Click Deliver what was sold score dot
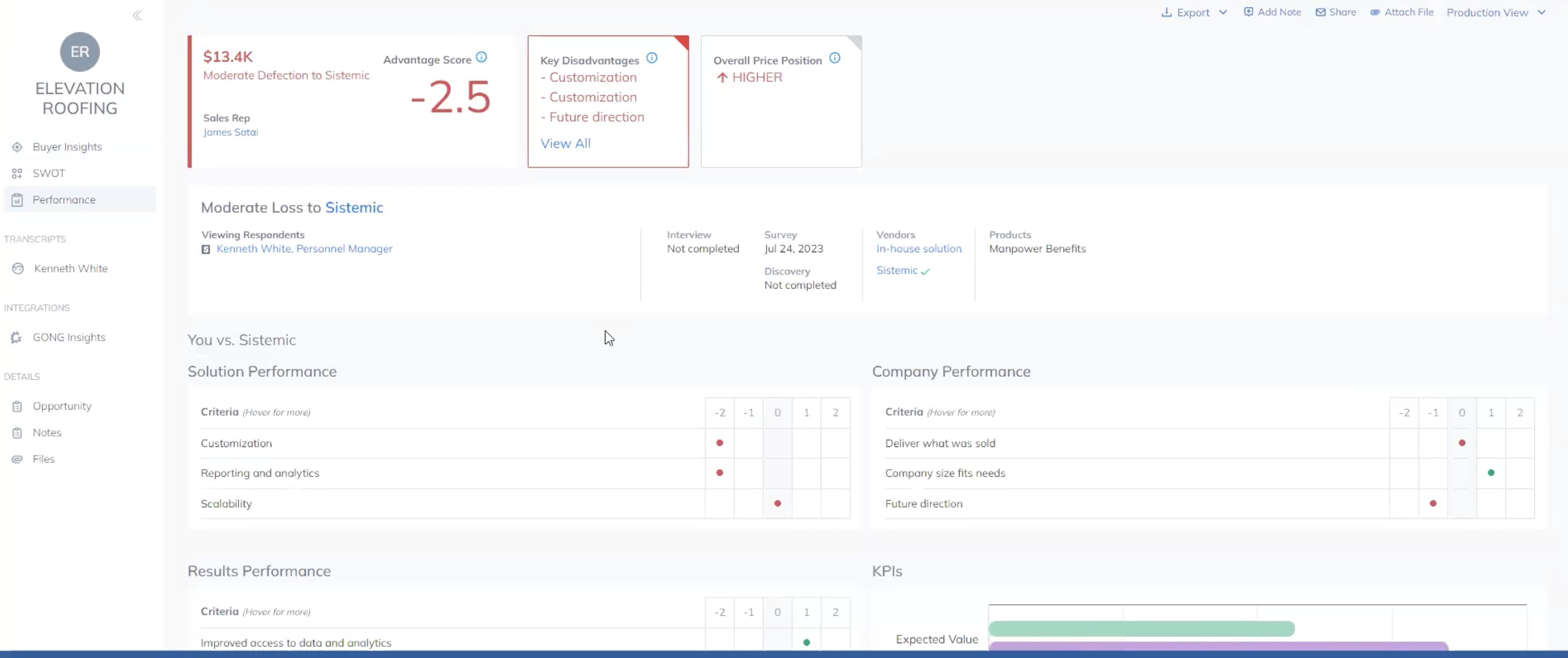Viewport: 1568px width, 658px height. [1462, 443]
